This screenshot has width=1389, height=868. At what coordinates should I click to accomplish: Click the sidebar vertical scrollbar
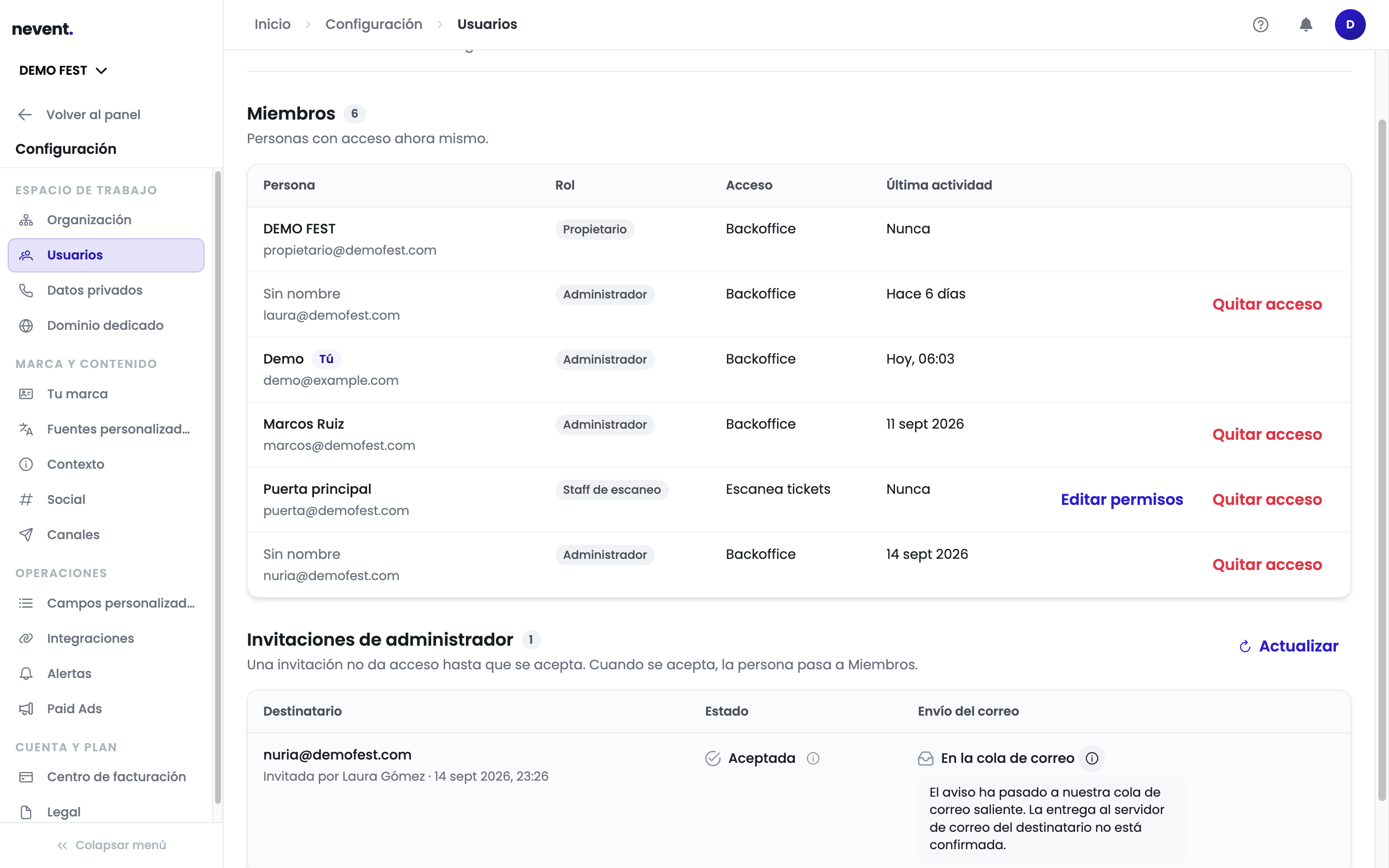(218, 488)
